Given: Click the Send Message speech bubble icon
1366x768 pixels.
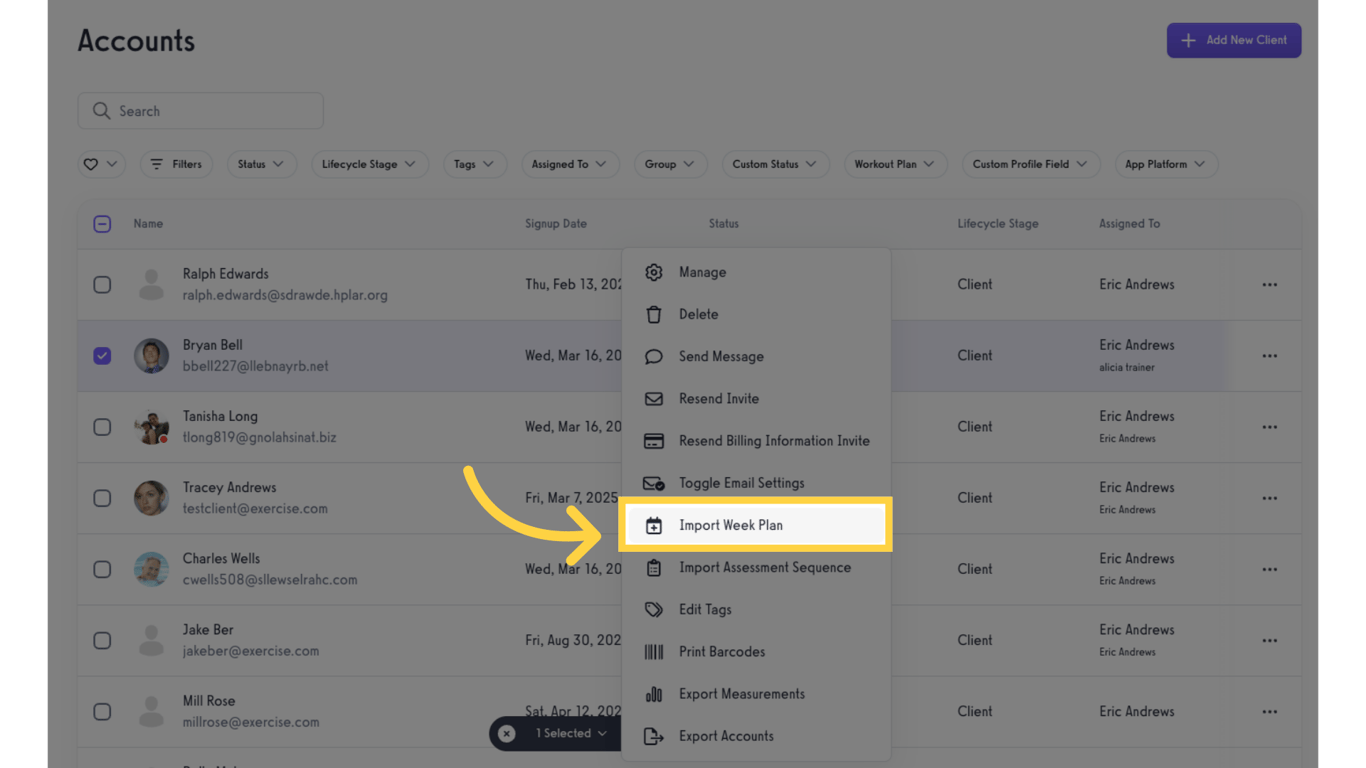Looking at the screenshot, I should (654, 357).
